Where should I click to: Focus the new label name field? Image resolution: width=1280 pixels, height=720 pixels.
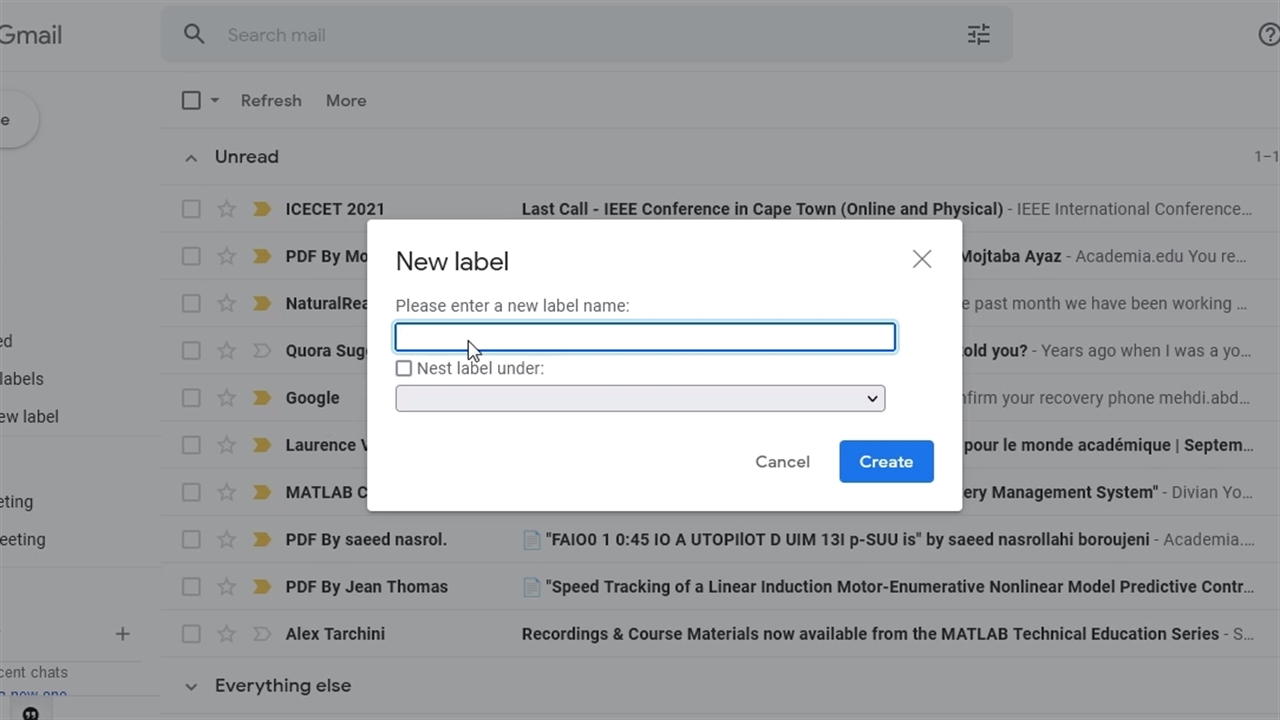(645, 337)
